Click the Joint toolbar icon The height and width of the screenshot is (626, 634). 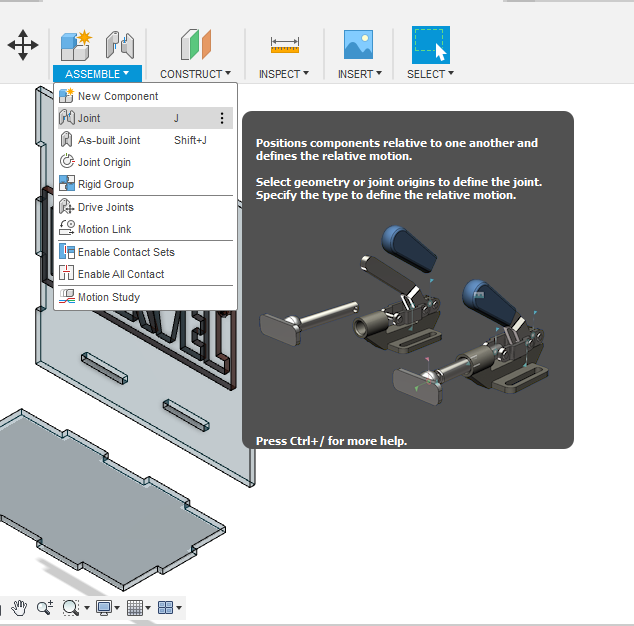[120, 45]
